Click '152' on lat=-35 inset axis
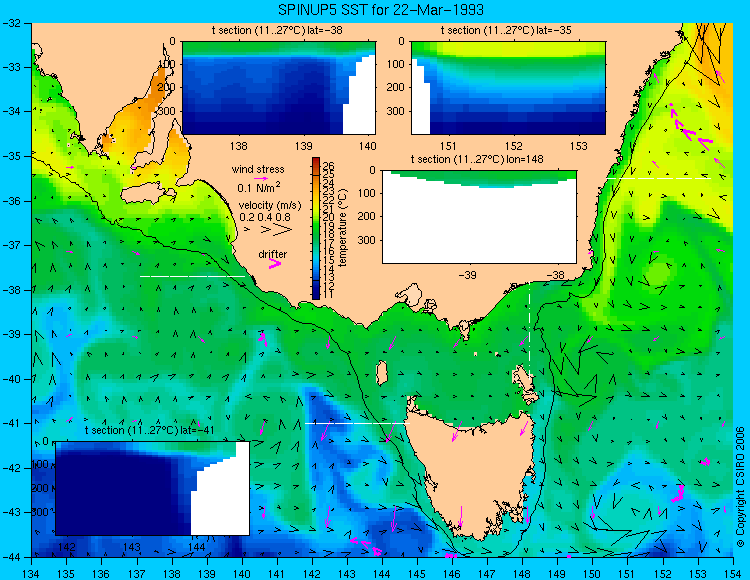The height and width of the screenshot is (580, 750). point(514,146)
